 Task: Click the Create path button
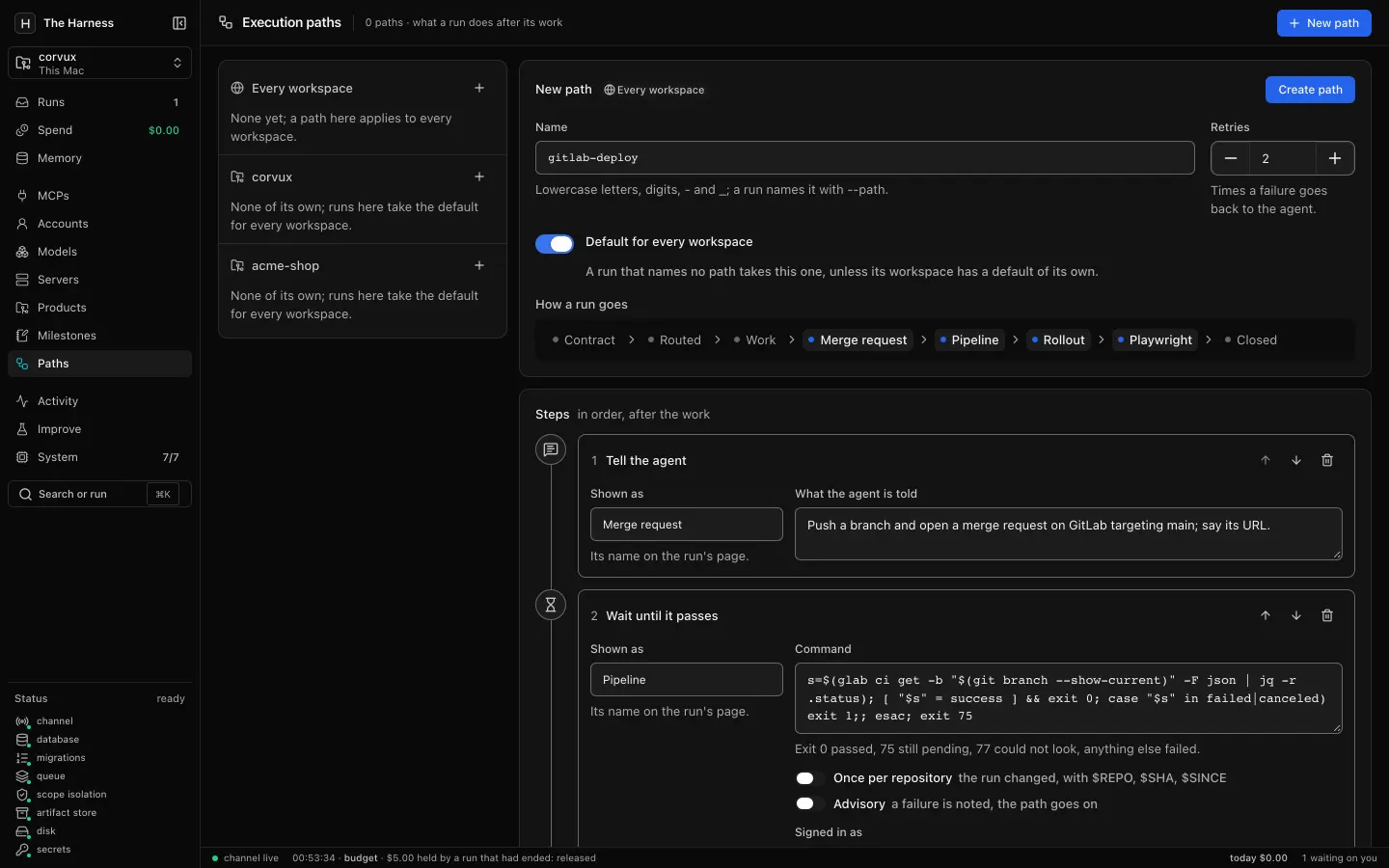click(x=1310, y=90)
